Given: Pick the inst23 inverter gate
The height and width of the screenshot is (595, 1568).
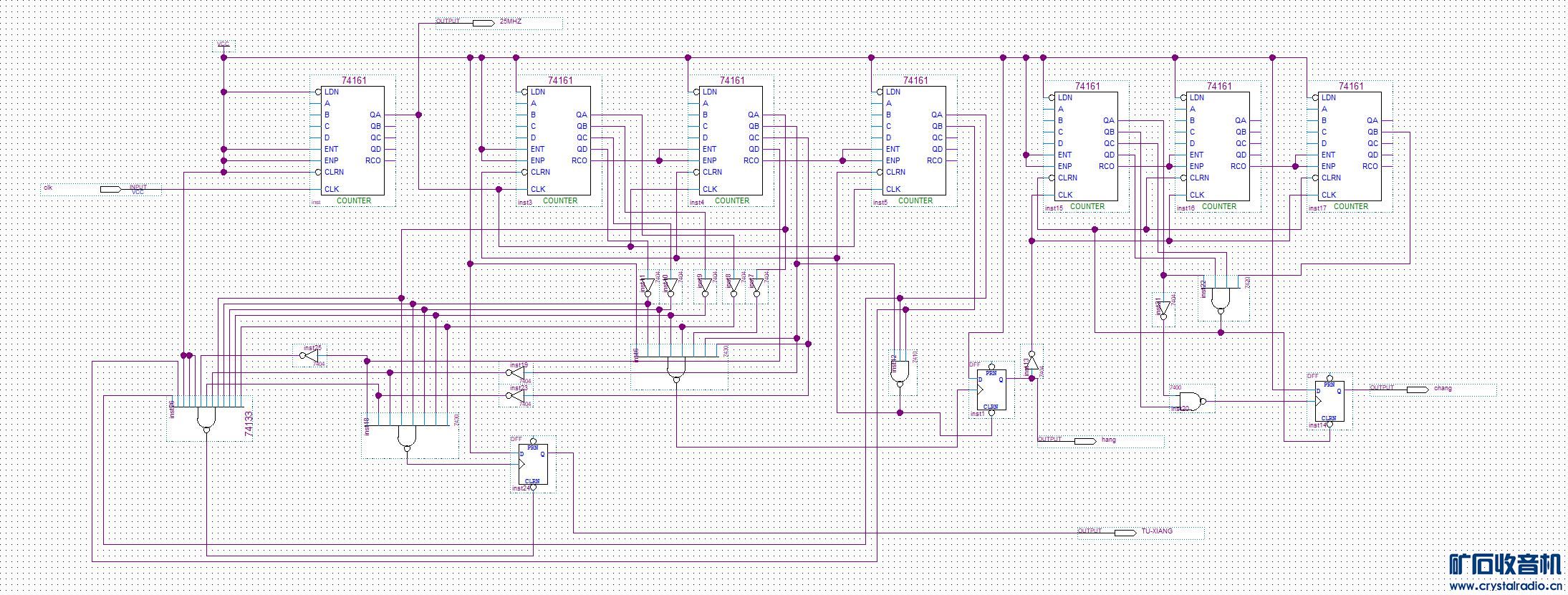Looking at the screenshot, I should (x=519, y=395).
